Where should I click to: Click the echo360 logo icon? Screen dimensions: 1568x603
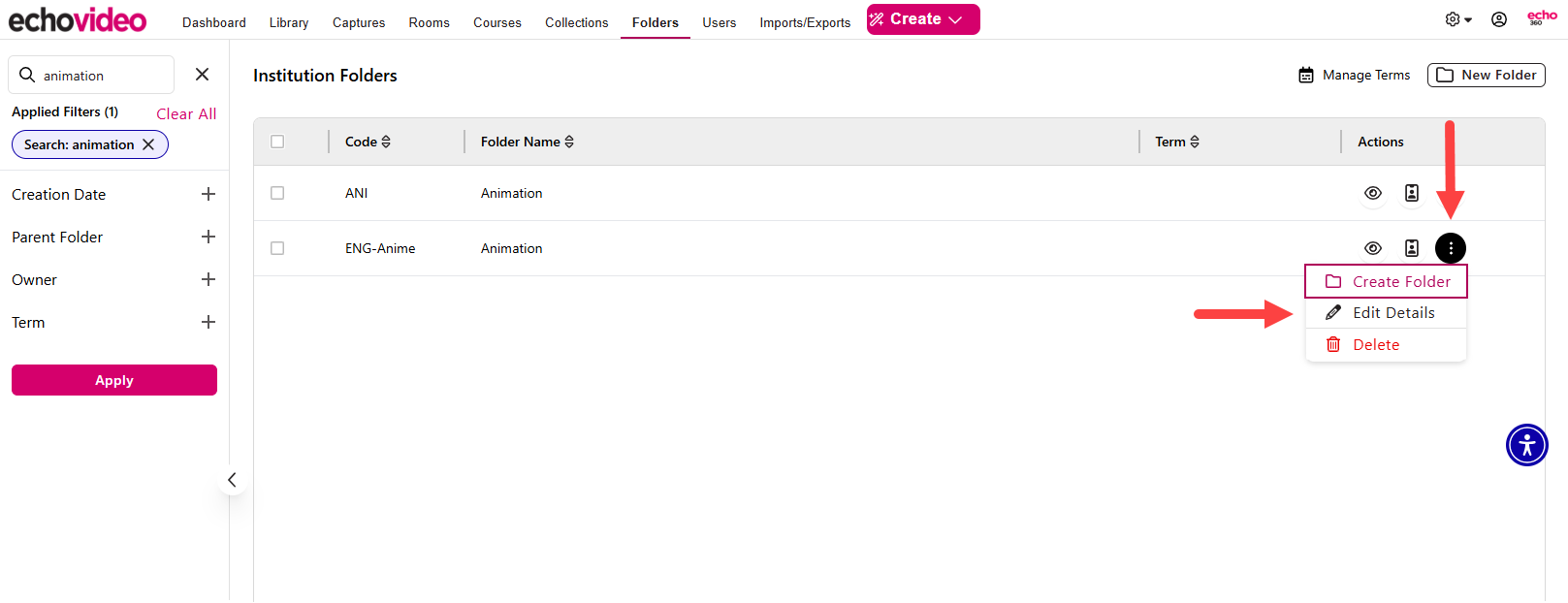[1542, 17]
